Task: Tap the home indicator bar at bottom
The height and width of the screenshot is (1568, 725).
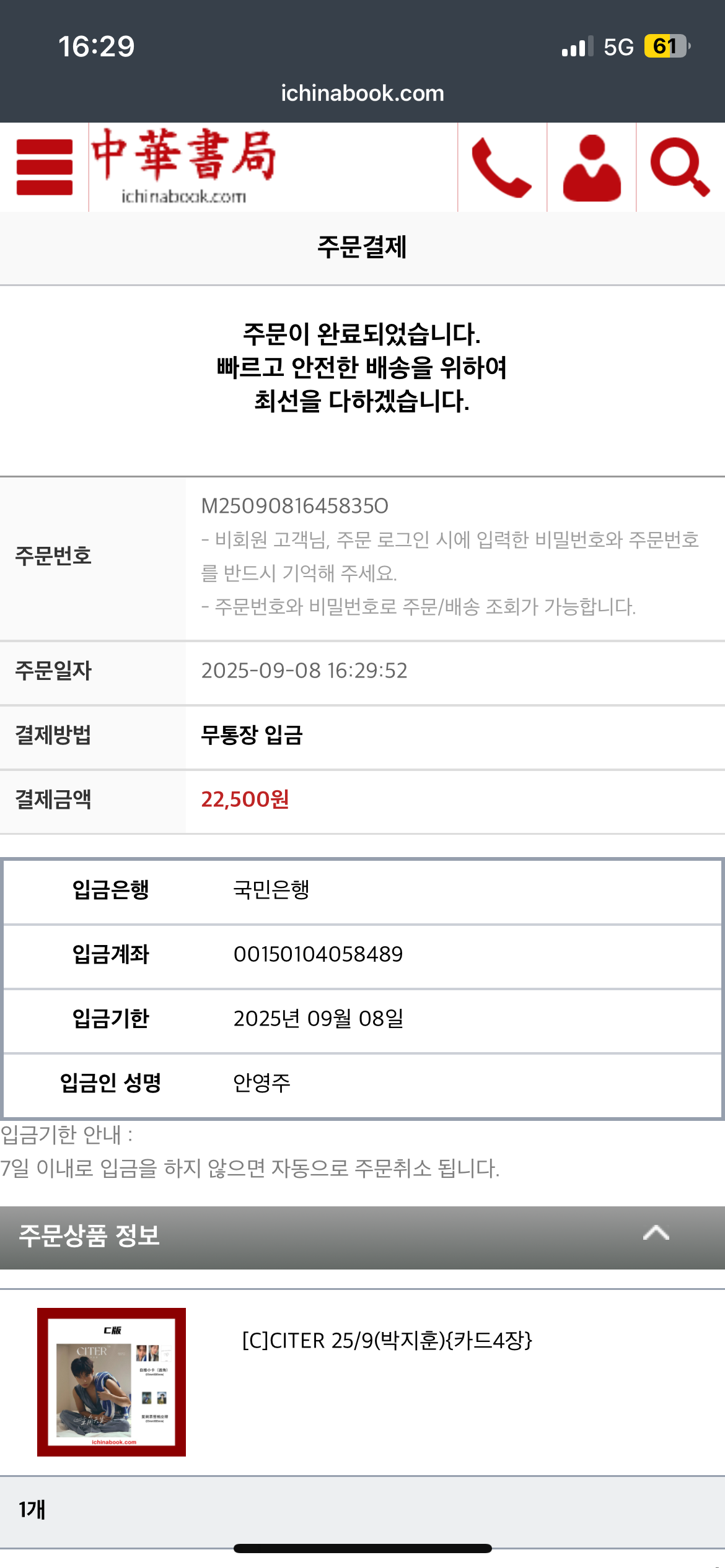Action: pyautogui.click(x=362, y=1548)
